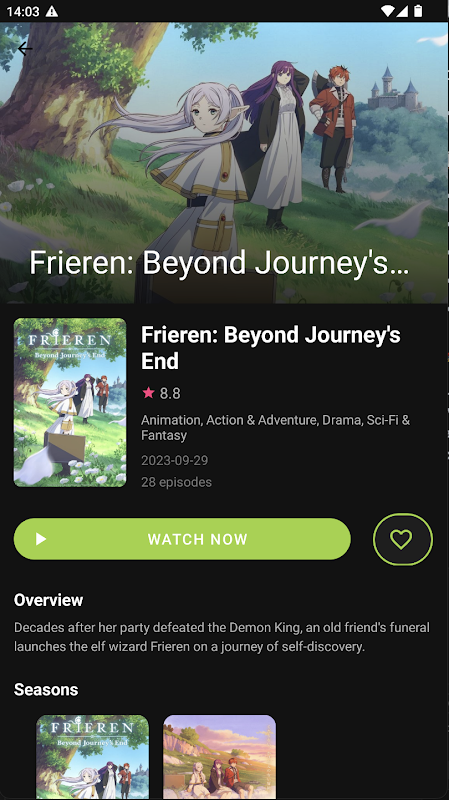Tap the battery status icon
The height and width of the screenshot is (800, 449).
(x=418, y=11)
